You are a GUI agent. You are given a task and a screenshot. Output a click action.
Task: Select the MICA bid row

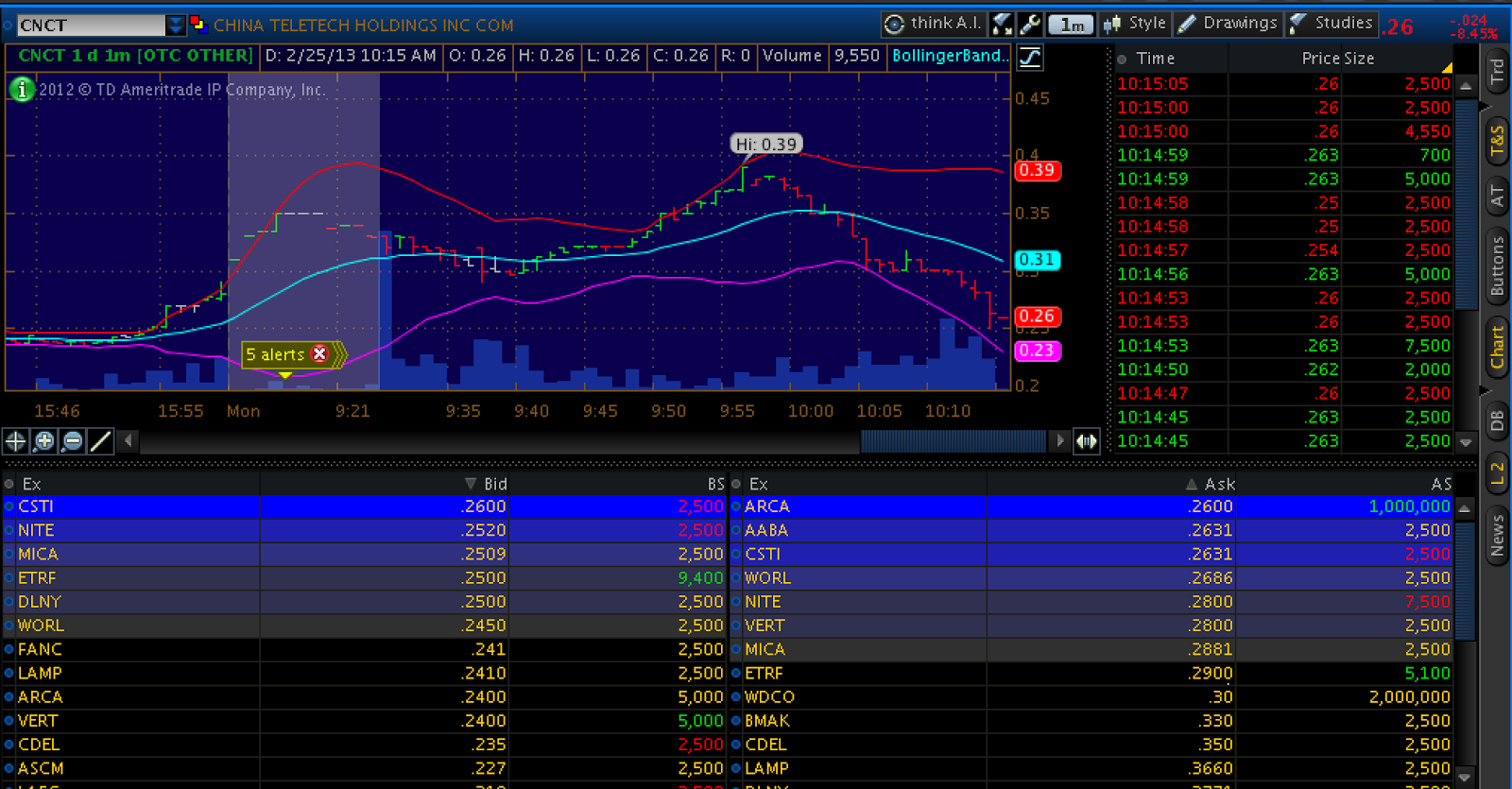(365, 554)
